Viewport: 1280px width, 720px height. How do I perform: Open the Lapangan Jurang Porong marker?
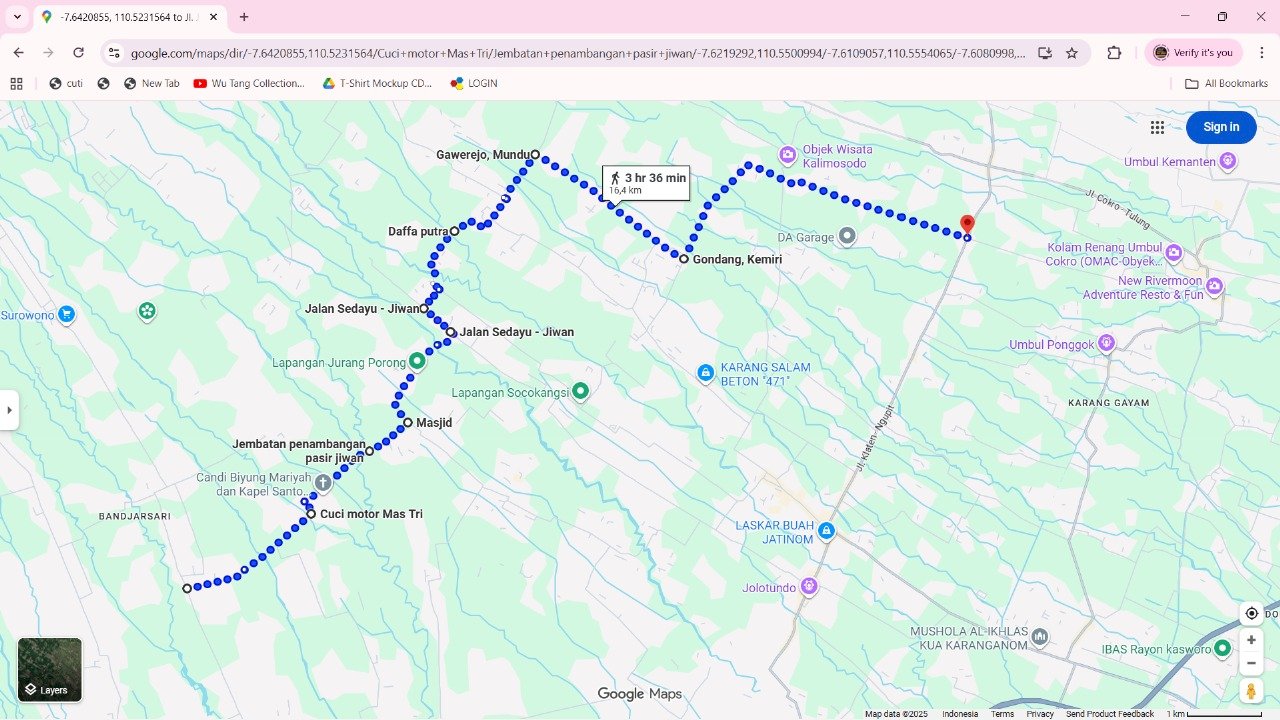coord(417,361)
